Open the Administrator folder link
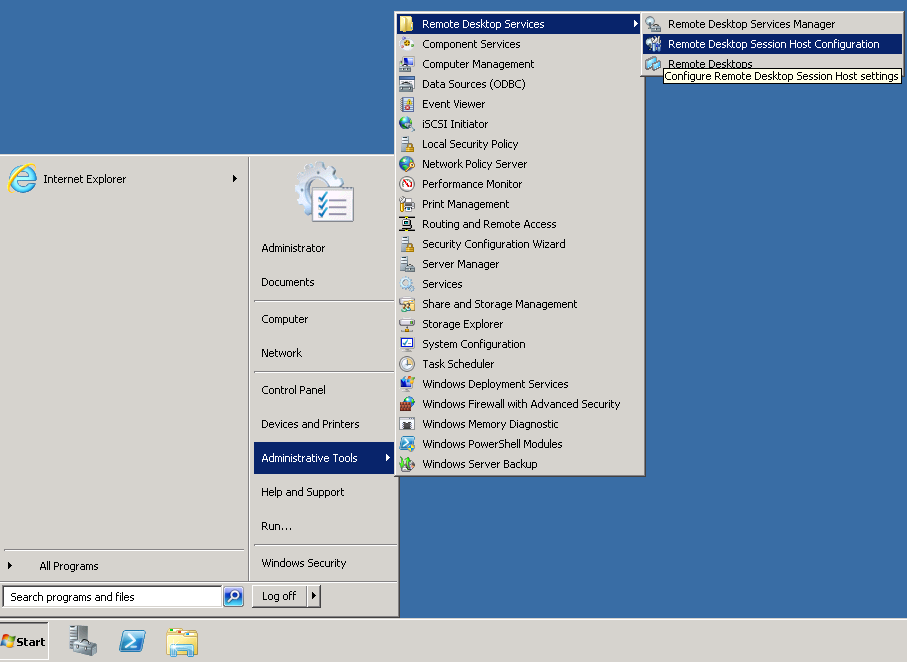907x662 pixels. [324, 248]
